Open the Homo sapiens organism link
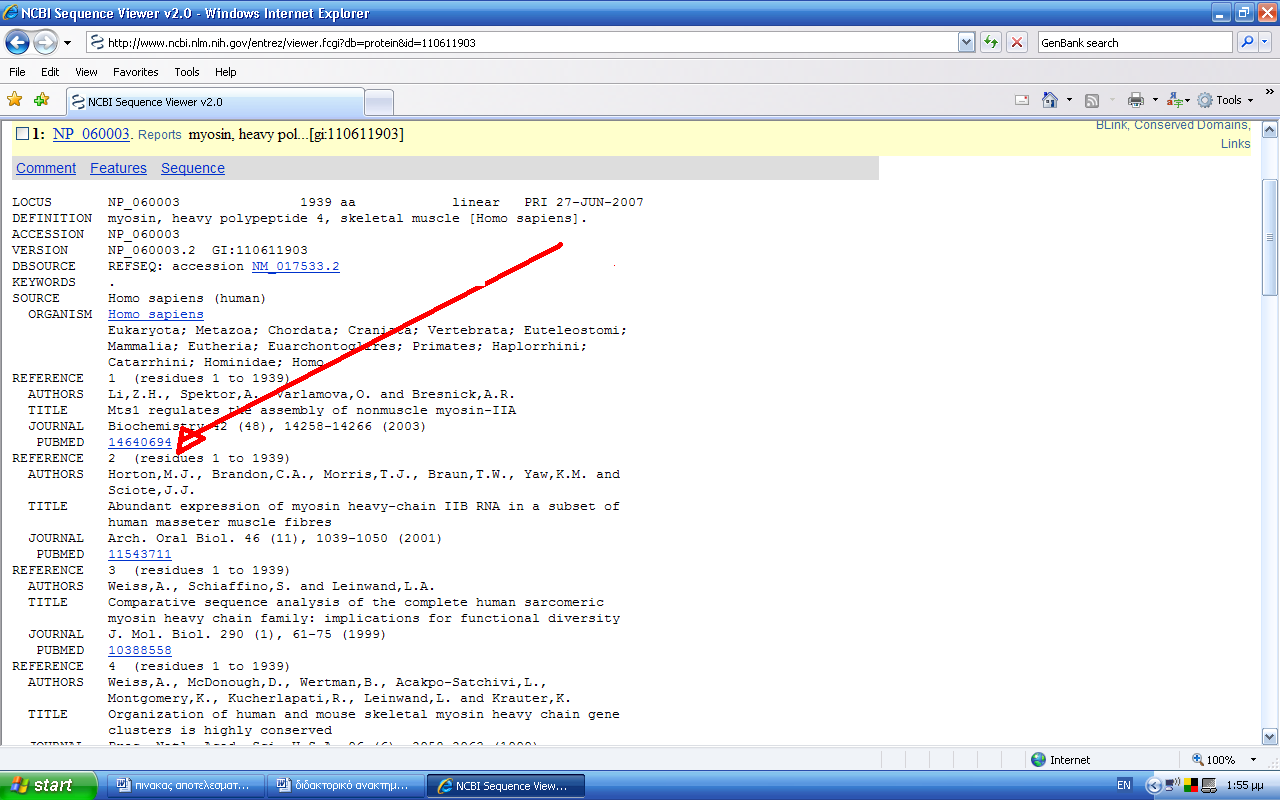 155,314
